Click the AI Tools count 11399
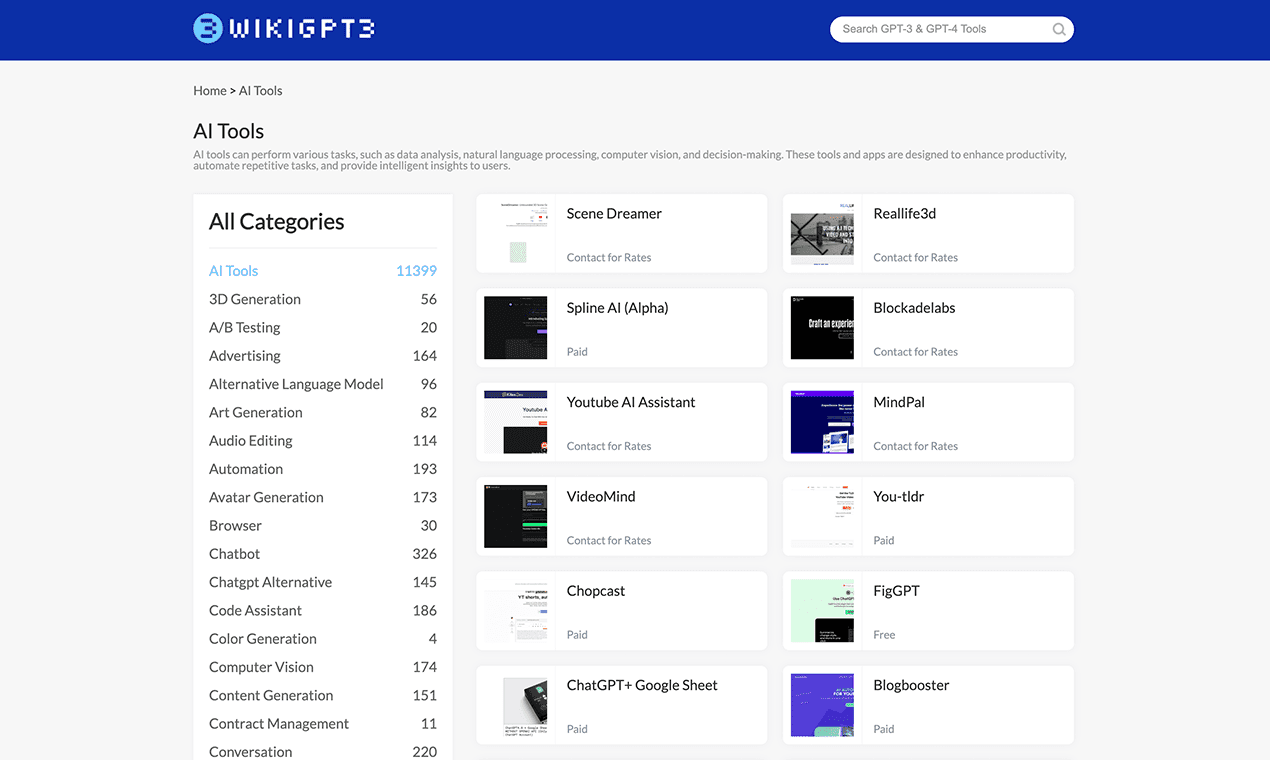Image resolution: width=1270 pixels, height=760 pixels. pos(416,271)
